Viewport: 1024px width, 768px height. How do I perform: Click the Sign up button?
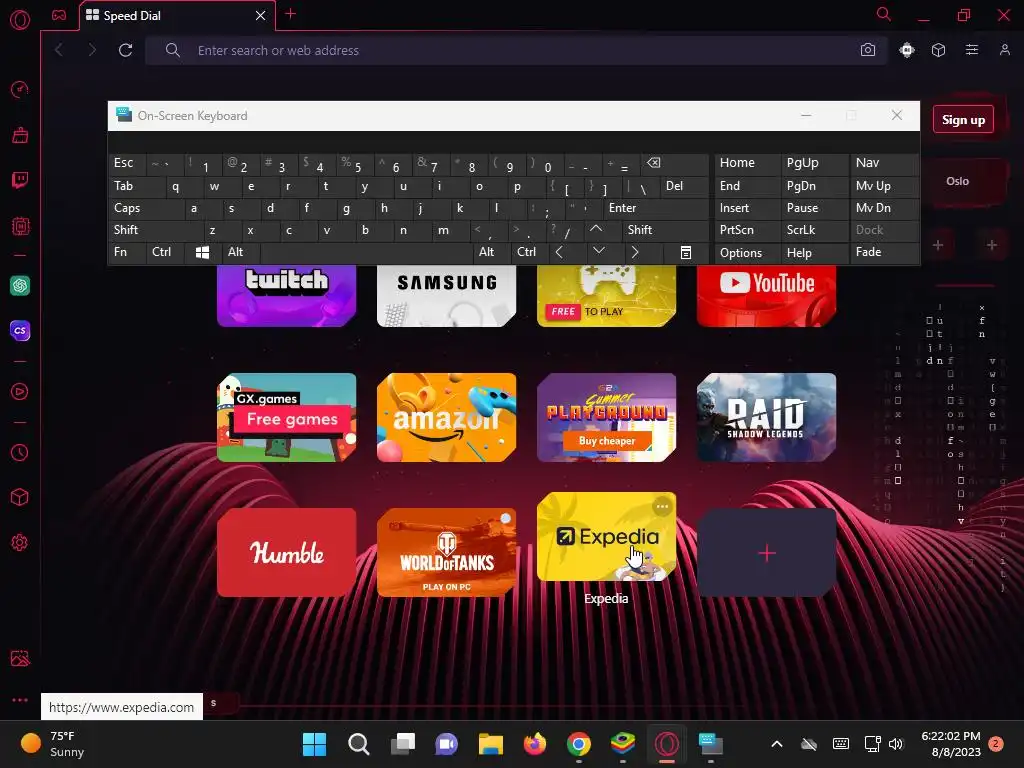pos(963,120)
